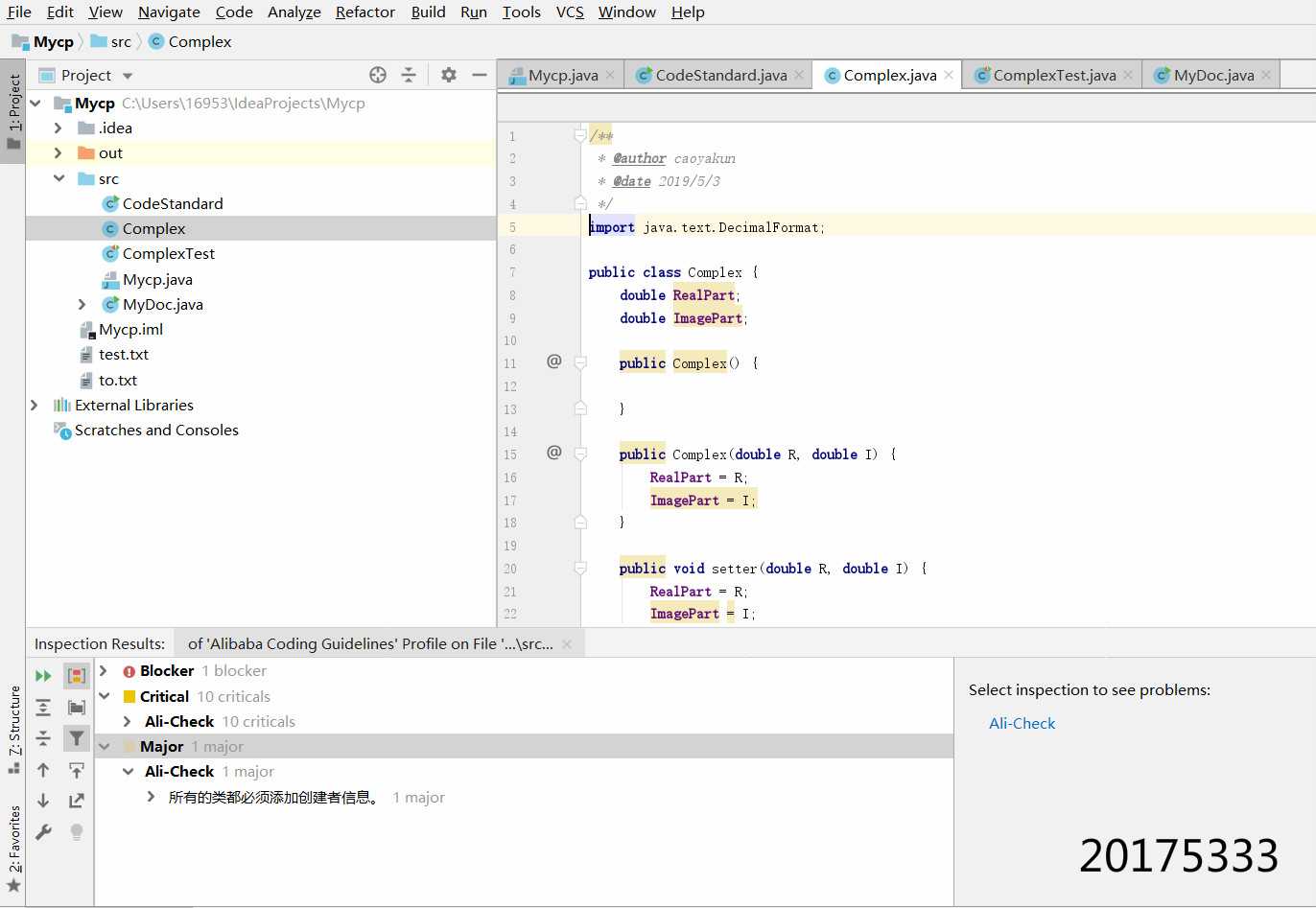Expand the Blocker inspection group
The width and height of the screenshot is (1316, 908).
(x=104, y=670)
